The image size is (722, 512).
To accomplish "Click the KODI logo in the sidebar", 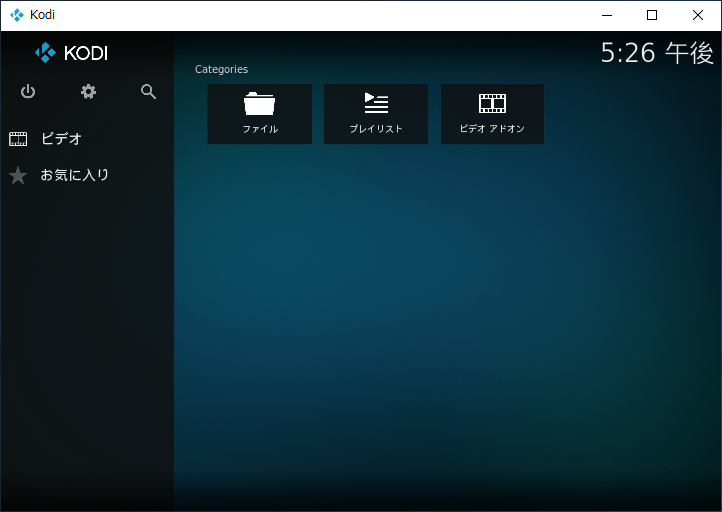I will (71, 53).
